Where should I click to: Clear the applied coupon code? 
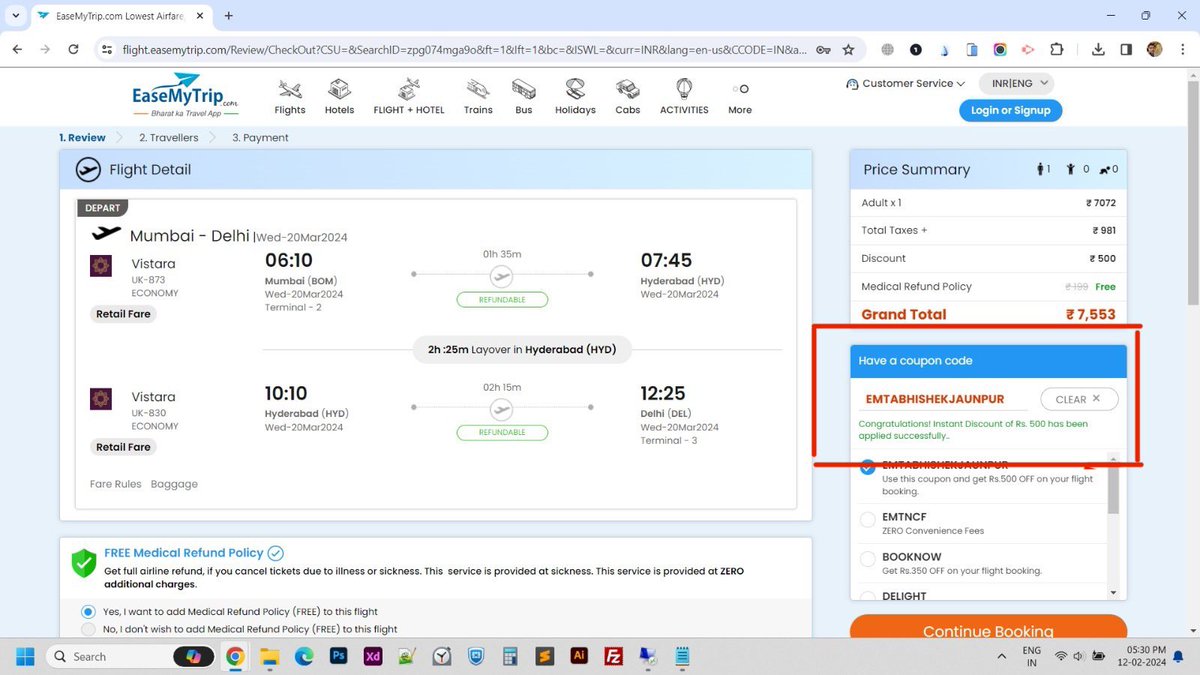(x=1079, y=399)
